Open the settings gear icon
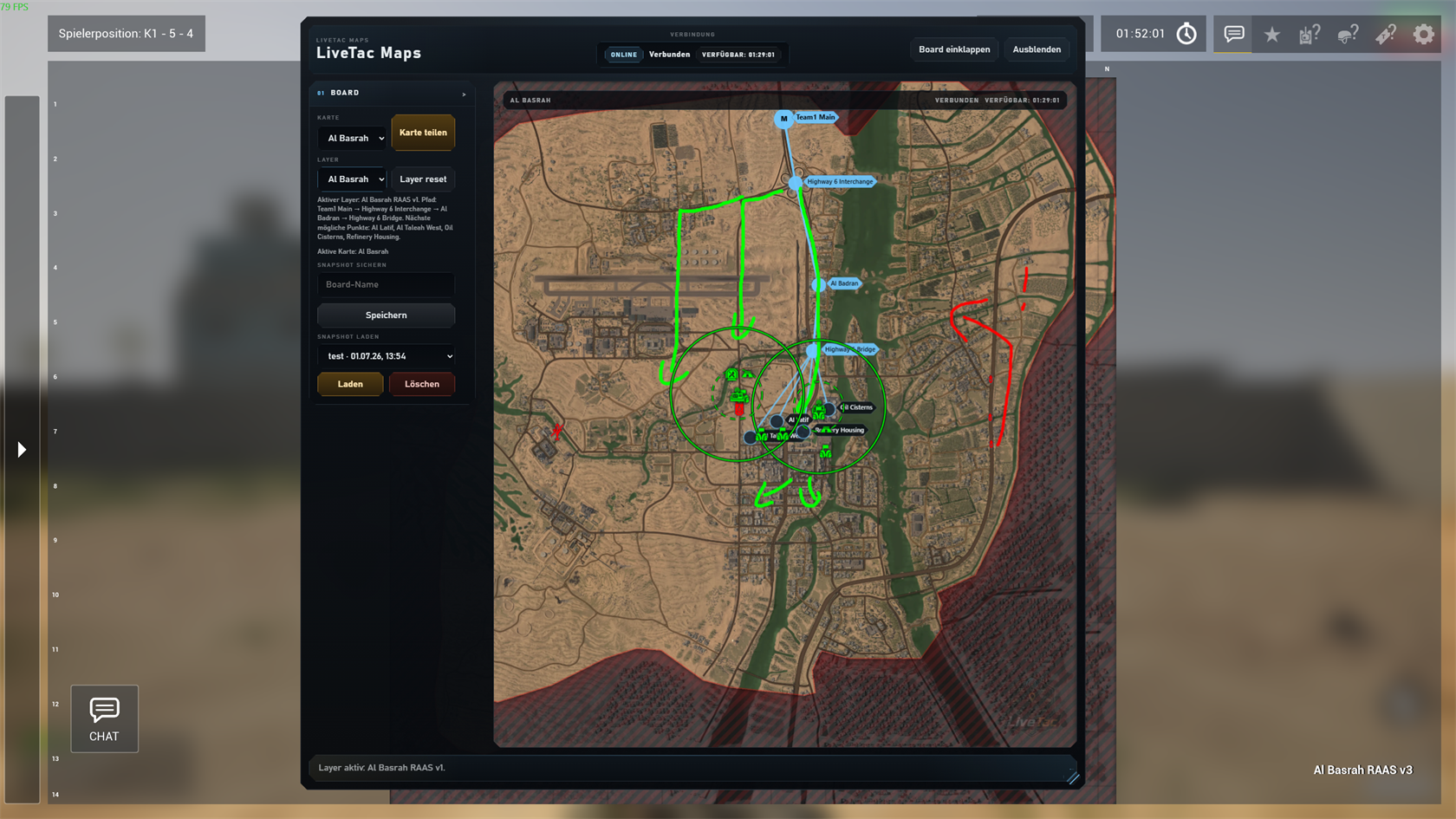Screen dimensions: 1456x819 [x=1423, y=35]
